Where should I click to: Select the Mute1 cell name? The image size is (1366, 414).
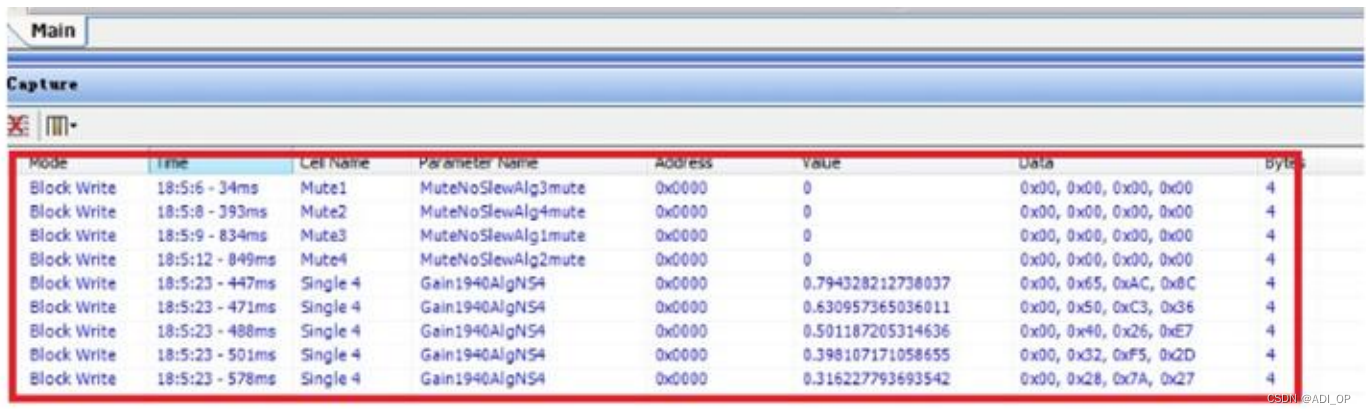tap(323, 188)
